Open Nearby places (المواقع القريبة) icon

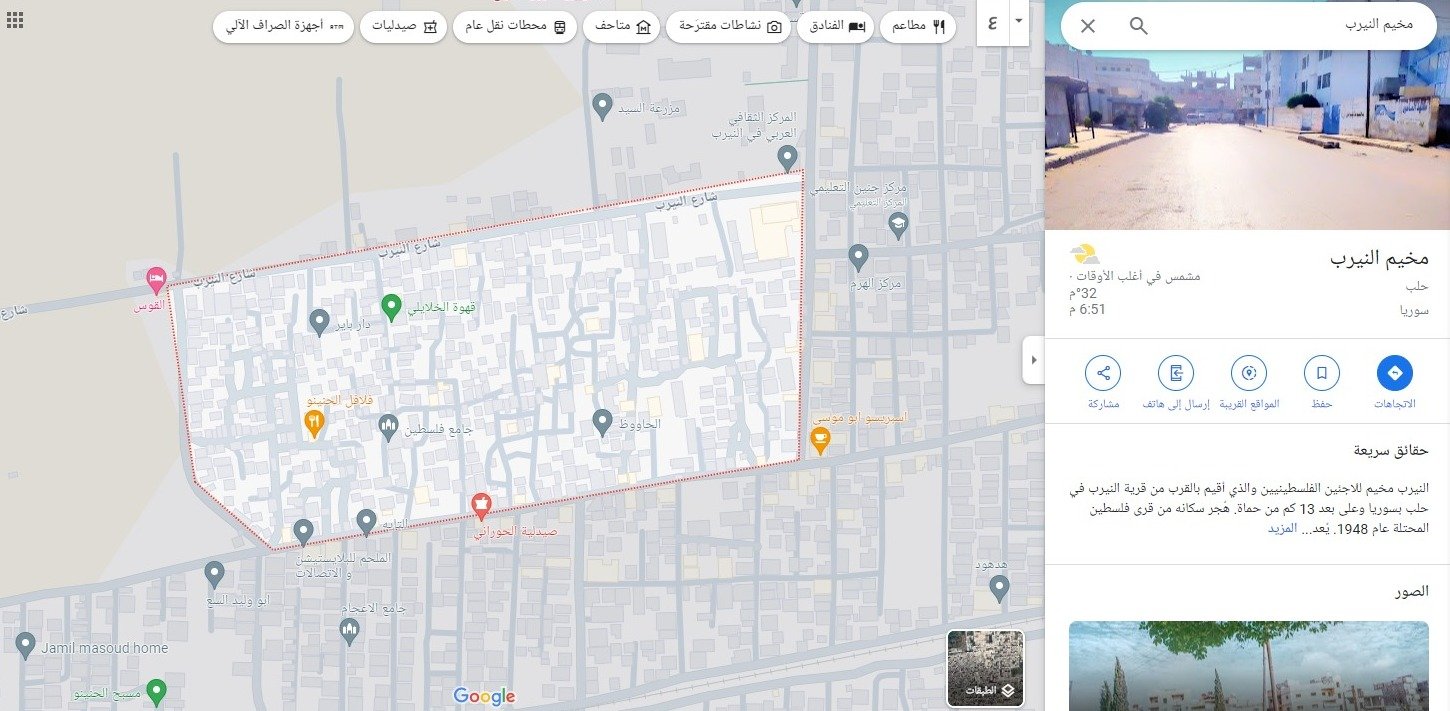(x=1248, y=374)
